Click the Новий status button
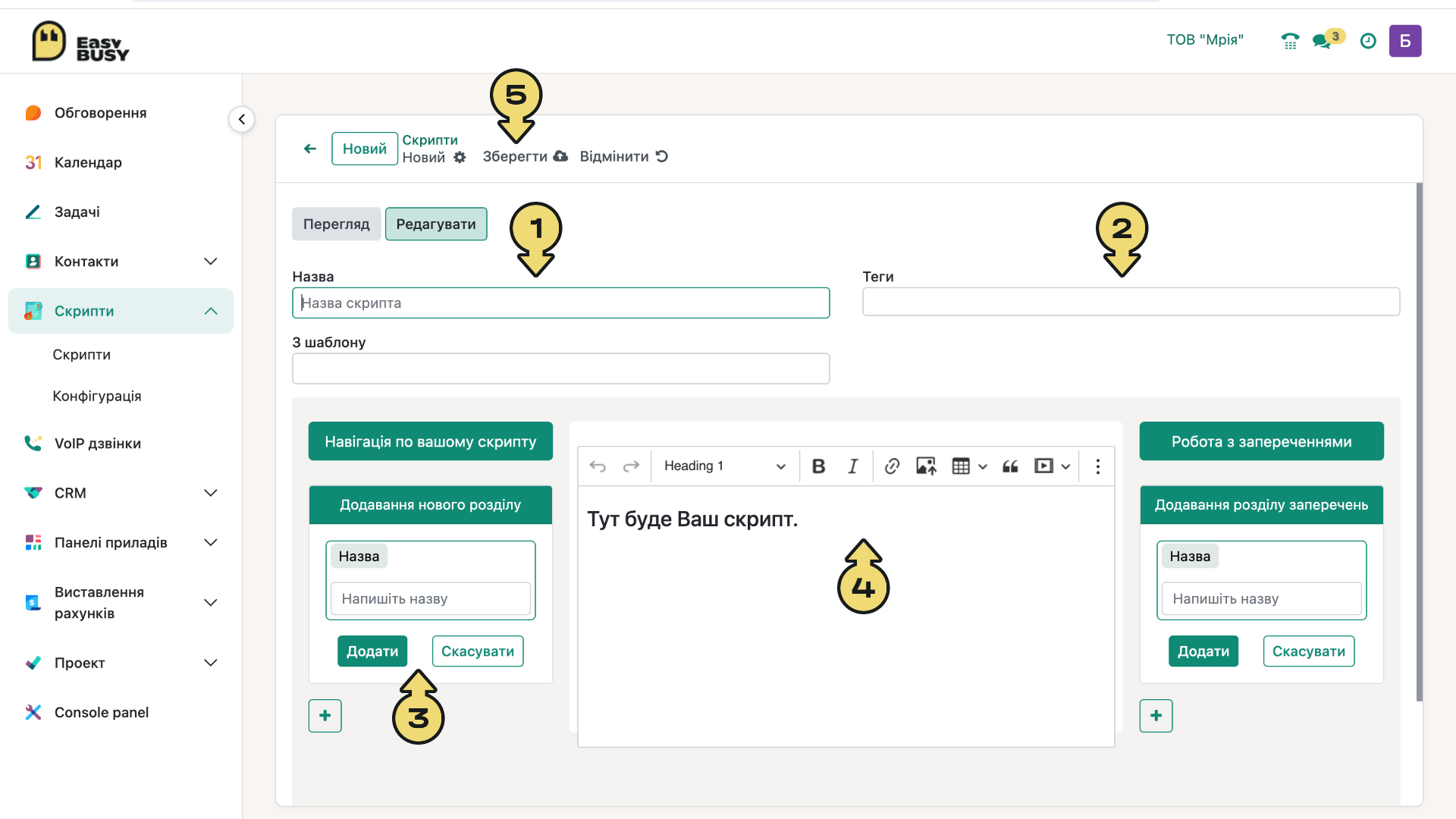This screenshot has width=1456, height=819. coord(365,149)
